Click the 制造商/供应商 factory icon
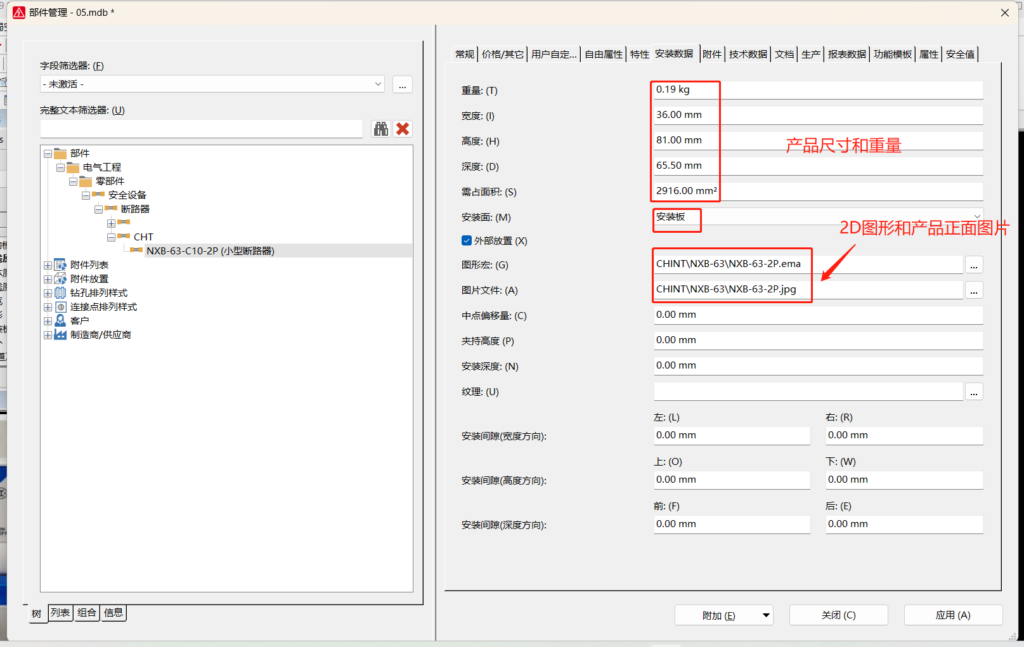This screenshot has width=1024, height=647. 60,335
